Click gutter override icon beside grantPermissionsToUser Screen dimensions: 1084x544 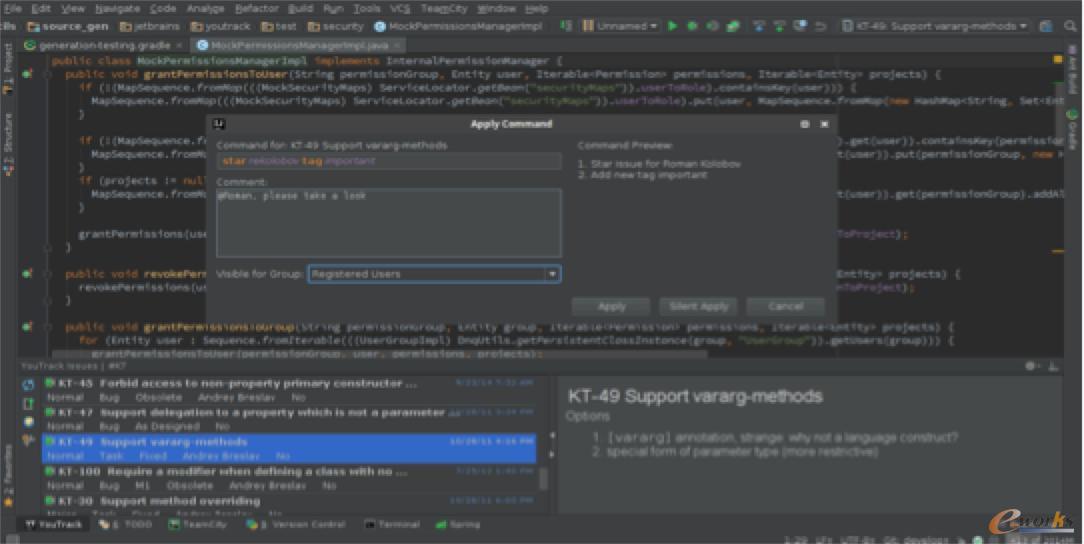pos(28,74)
